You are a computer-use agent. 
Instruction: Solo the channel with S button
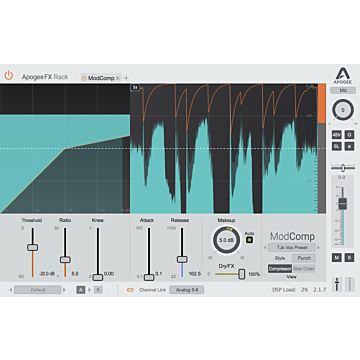tap(349, 257)
